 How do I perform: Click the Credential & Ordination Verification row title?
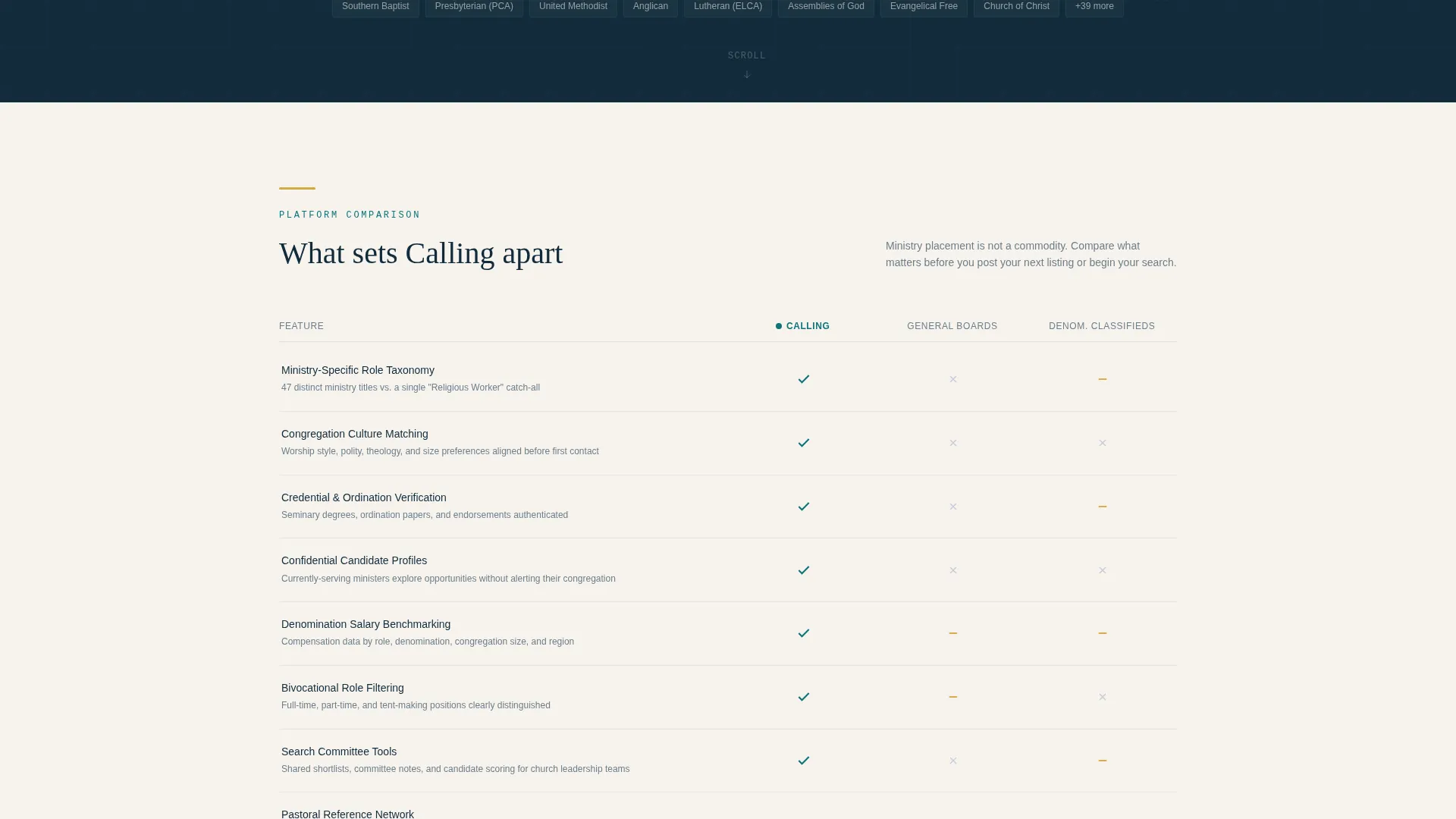pyautogui.click(x=364, y=497)
